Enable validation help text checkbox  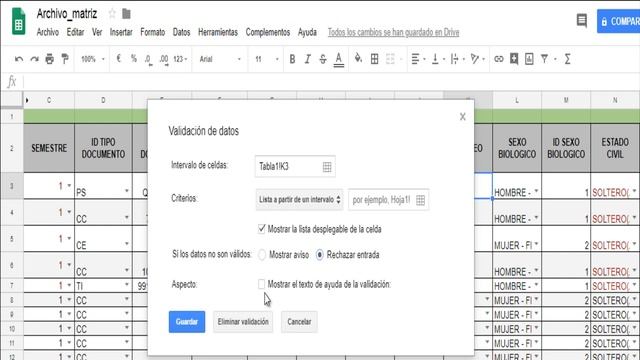point(262,284)
